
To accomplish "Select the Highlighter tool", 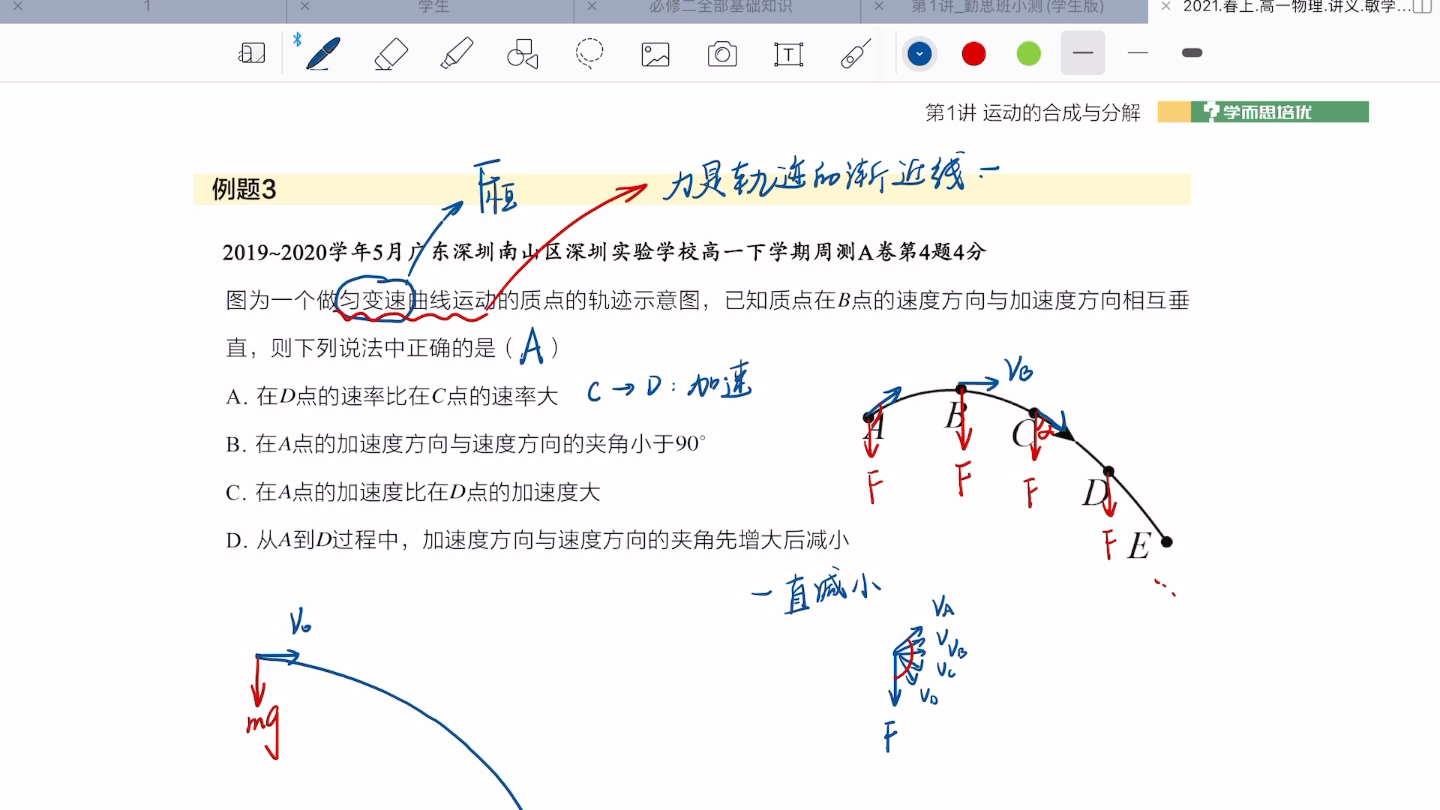I will tap(457, 53).
